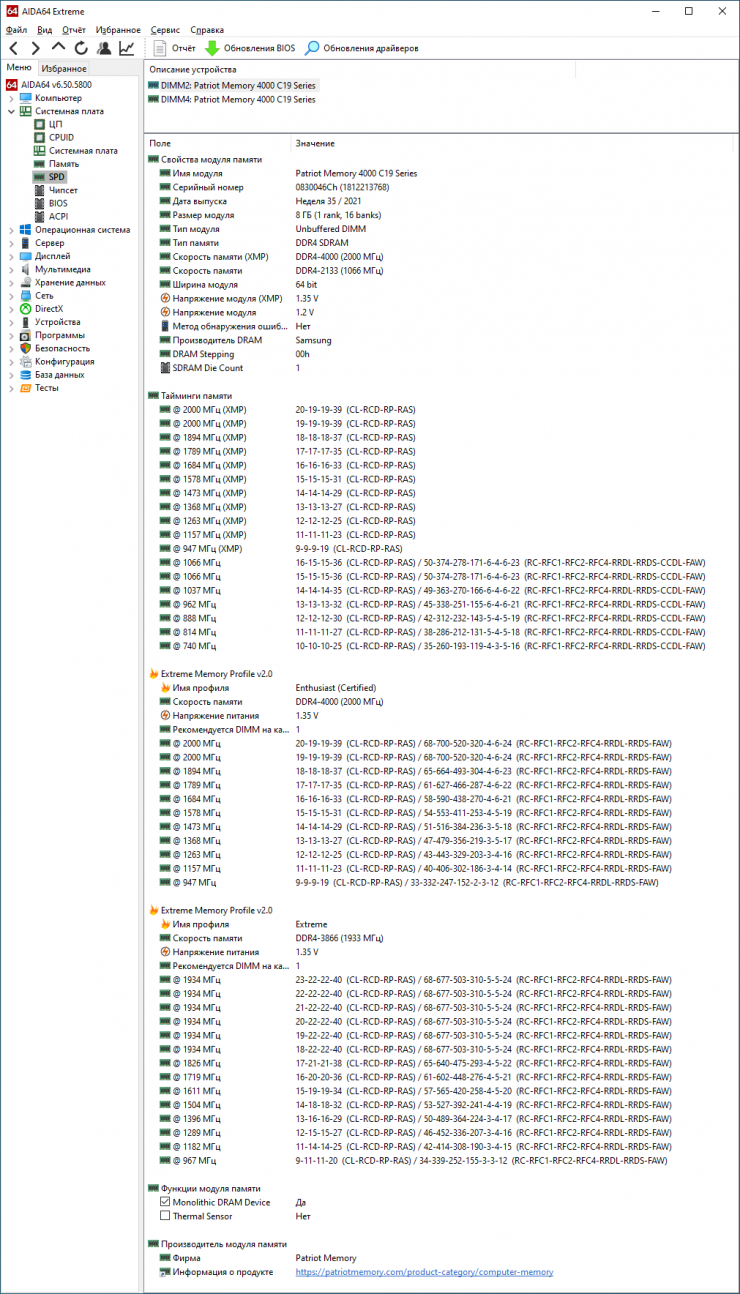Click the Производитель DRAM row

pos(441,340)
